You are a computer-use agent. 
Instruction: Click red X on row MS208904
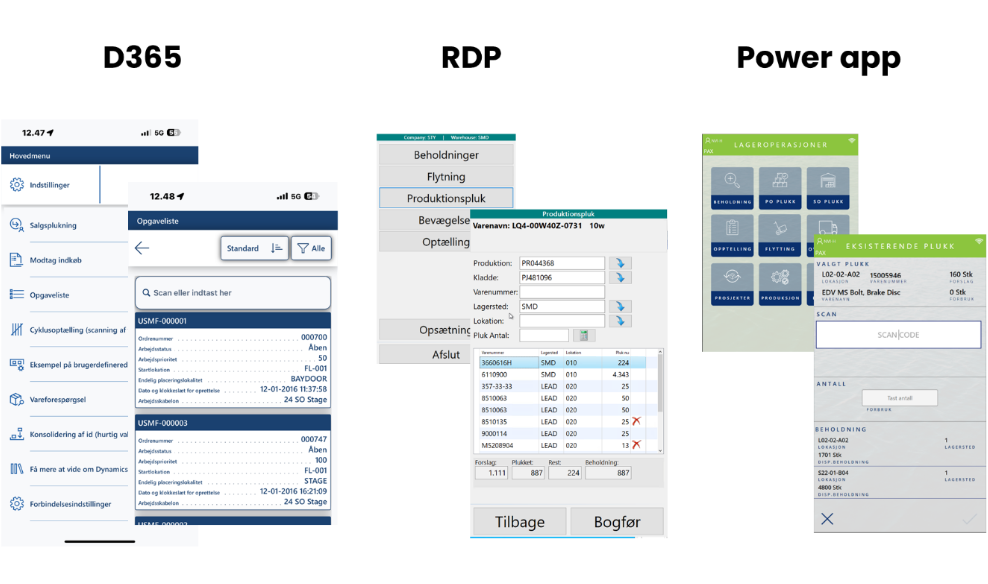pos(636,445)
